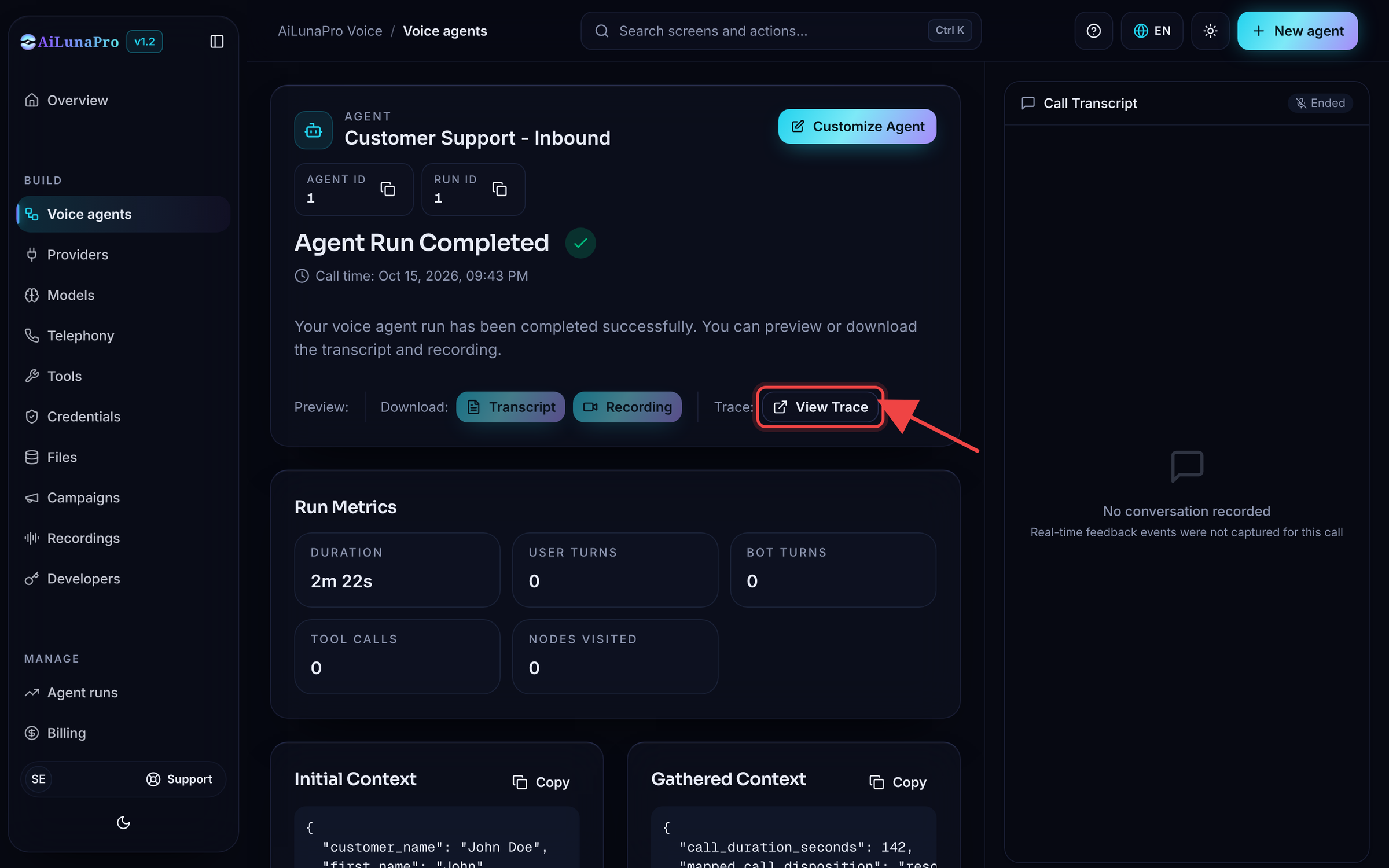Image resolution: width=1389 pixels, height=868 pixels.
Task: Collapse the sidebar with the panel icon
Action: (x=216, y=42)
